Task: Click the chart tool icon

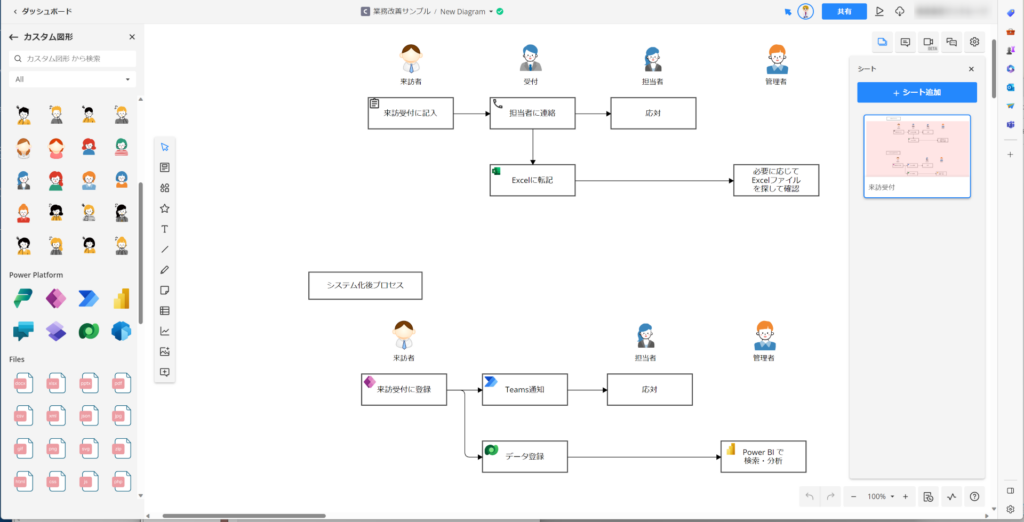Action: click(164, 331)
